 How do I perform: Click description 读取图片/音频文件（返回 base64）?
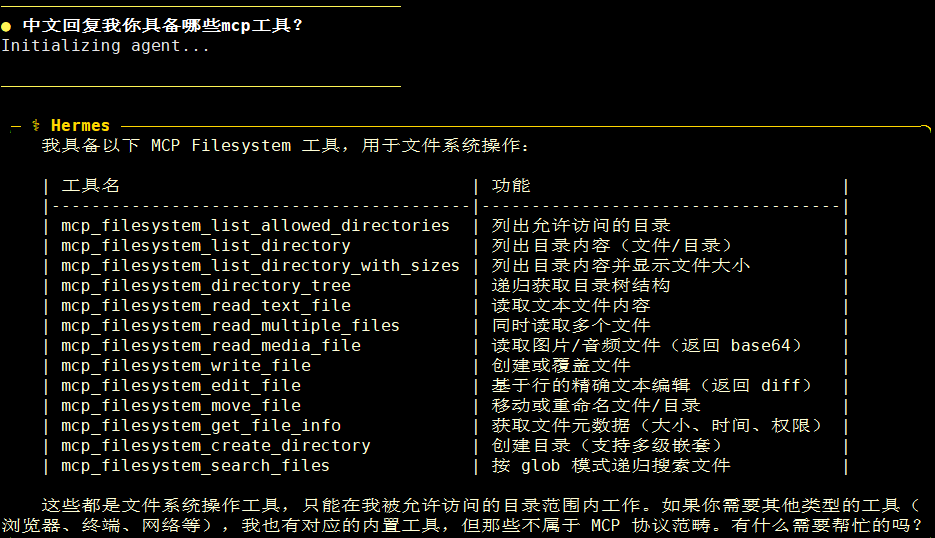pyautogui.click(x=646, y=345)
